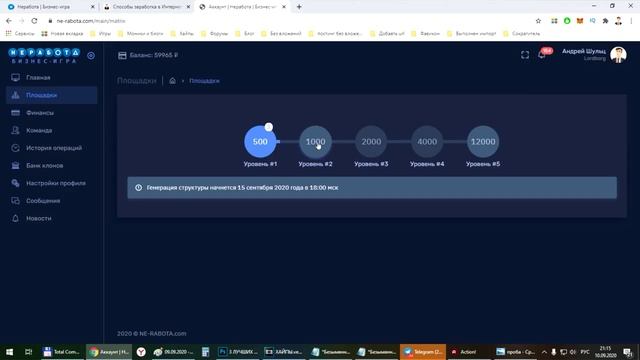Click the address bar URL
Viewport: 640px width, 360px height.
pyautogui.click(x=91, y=21)
